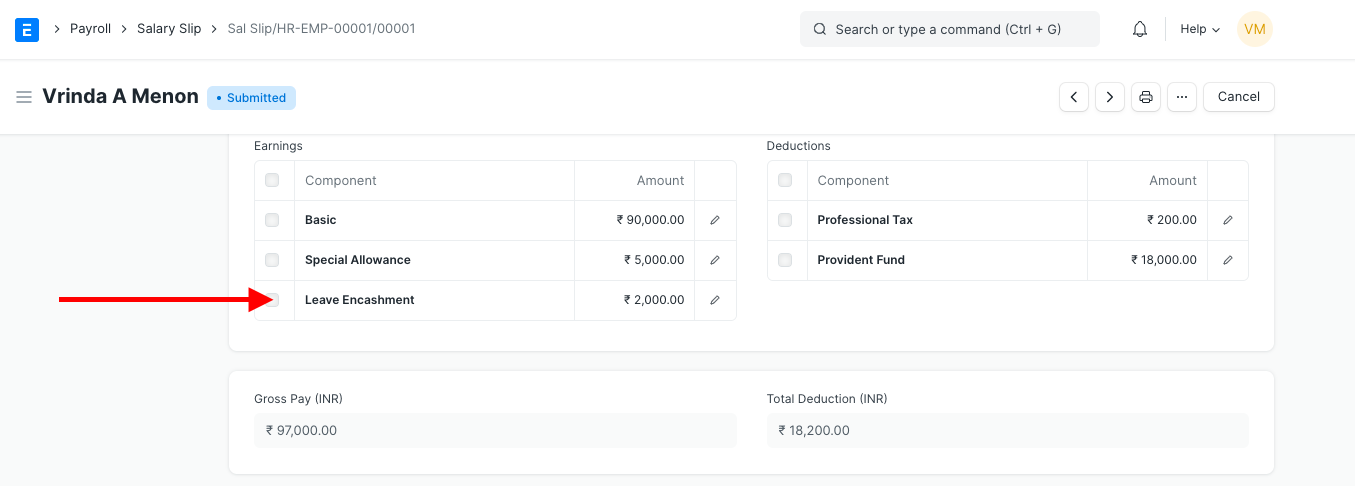Click the Cancel button
The image size is (1355, 486).
1238,97
